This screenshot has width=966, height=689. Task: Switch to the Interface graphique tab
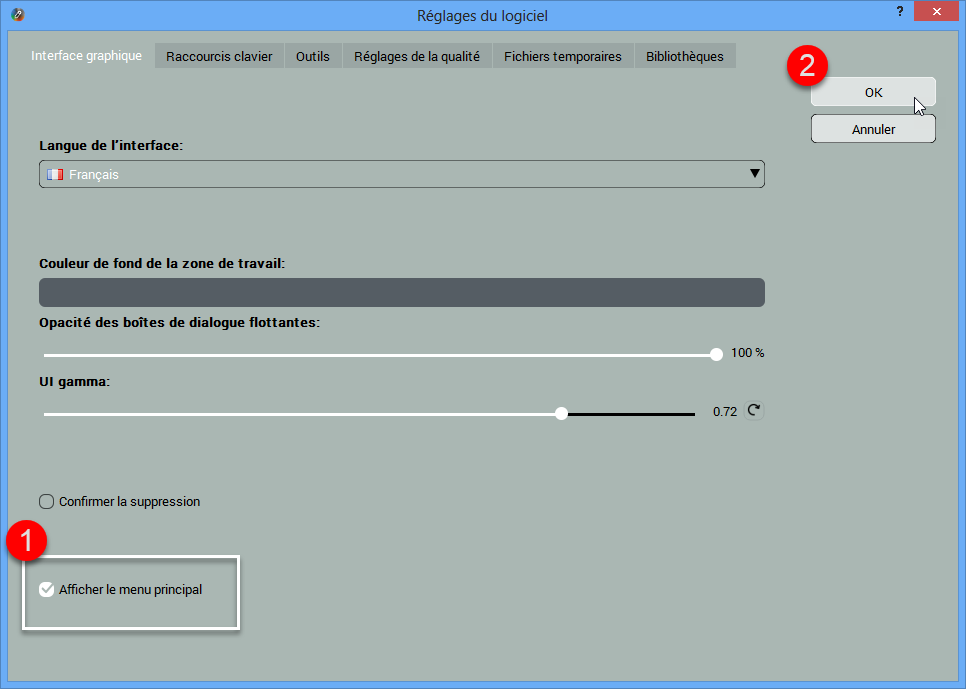tap(86, 55)
